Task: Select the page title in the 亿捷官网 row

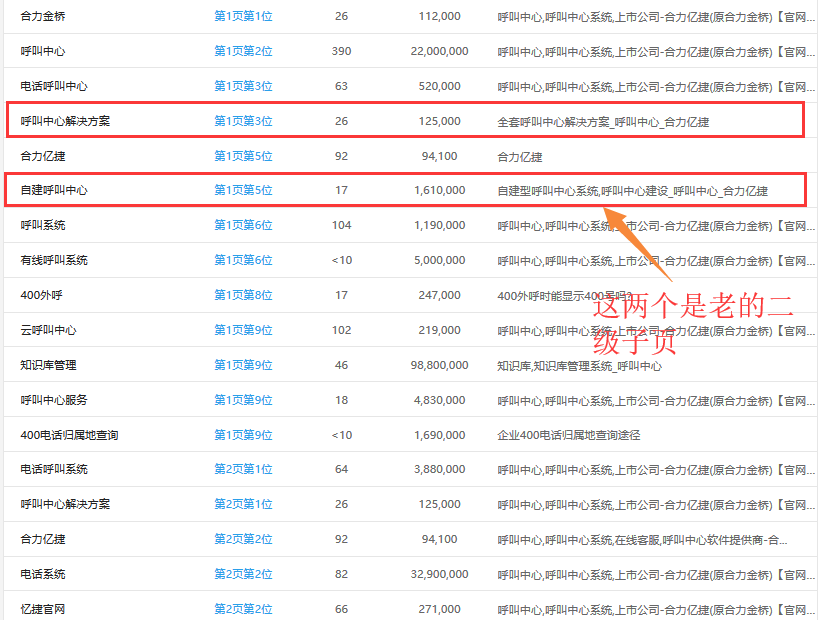Action: 656,610
